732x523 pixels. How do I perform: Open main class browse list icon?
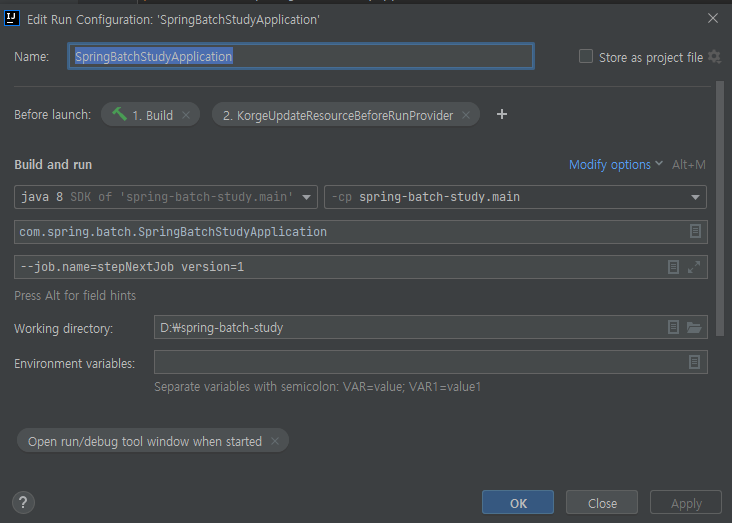pyautogui.click(x=695, y=231)
